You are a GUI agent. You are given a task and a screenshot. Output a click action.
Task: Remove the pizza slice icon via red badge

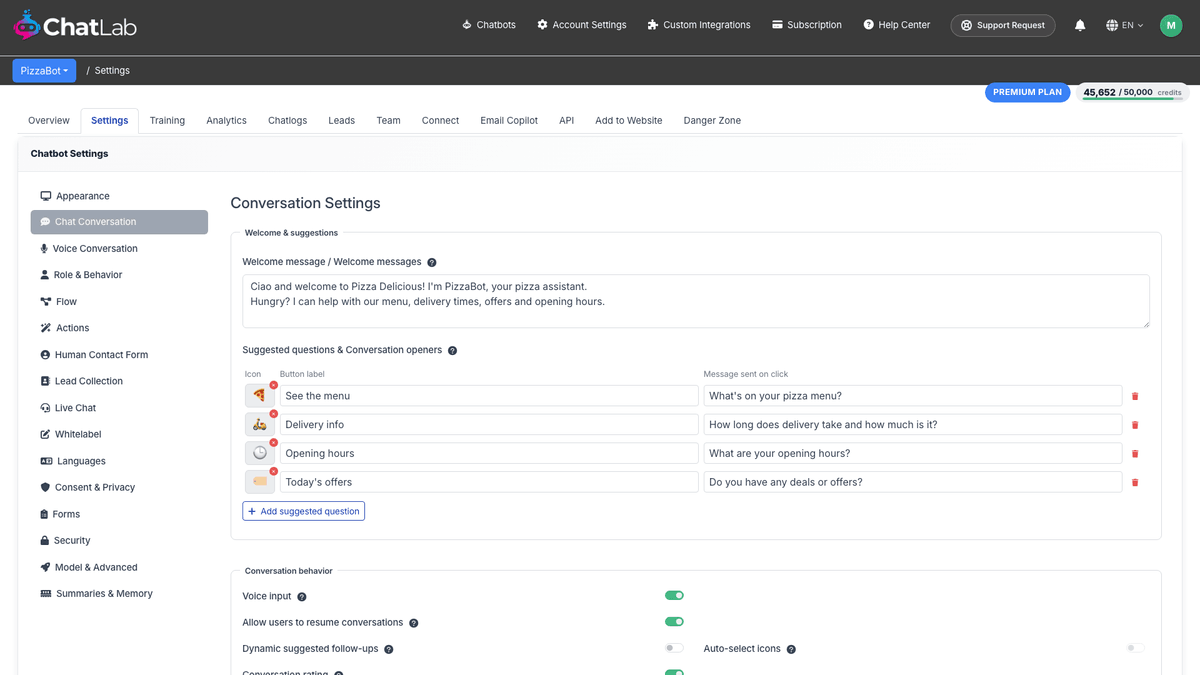pos(273,385)
